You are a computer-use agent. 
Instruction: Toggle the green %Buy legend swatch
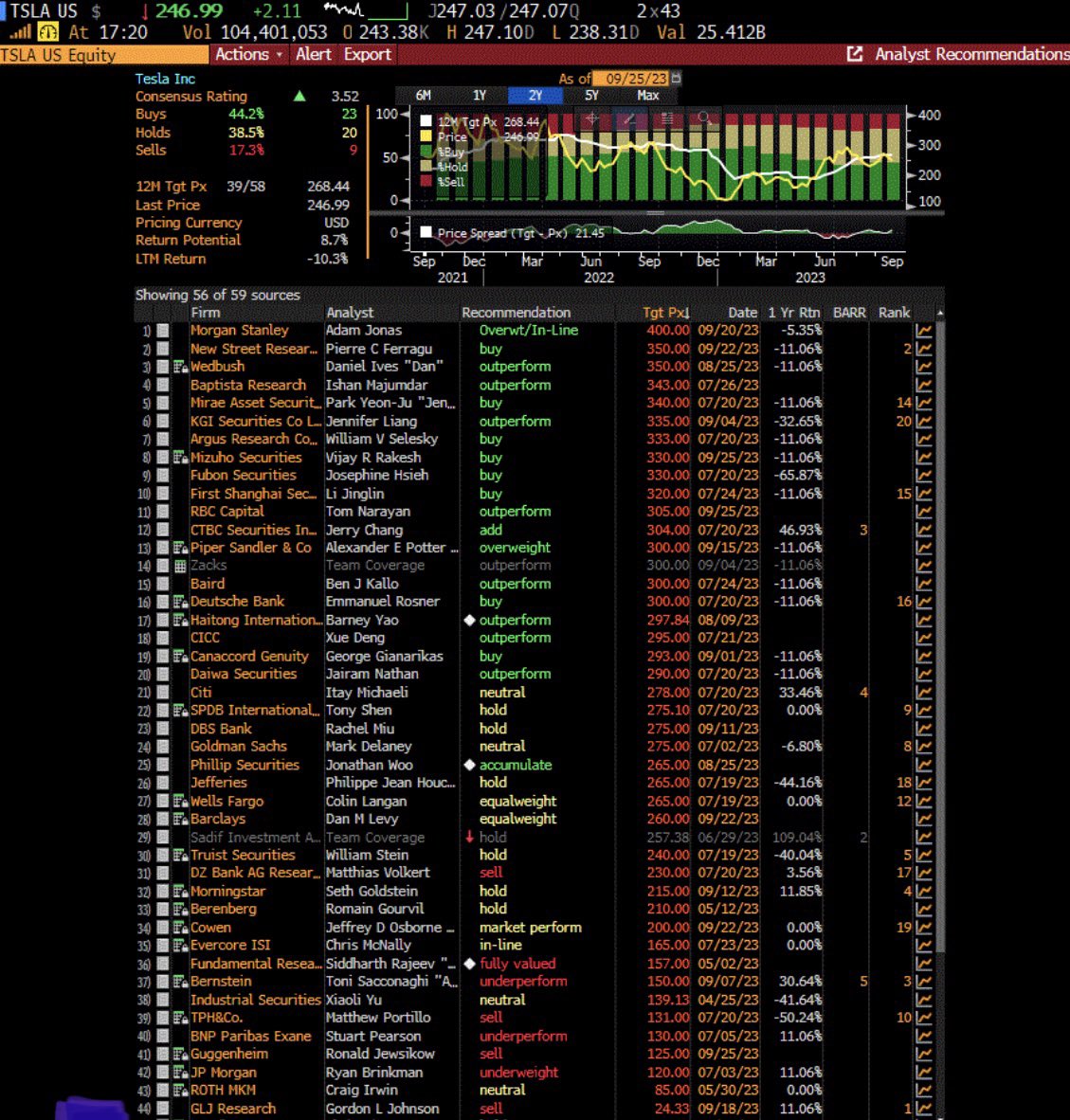pyautogui.click(x=426, y=152)
